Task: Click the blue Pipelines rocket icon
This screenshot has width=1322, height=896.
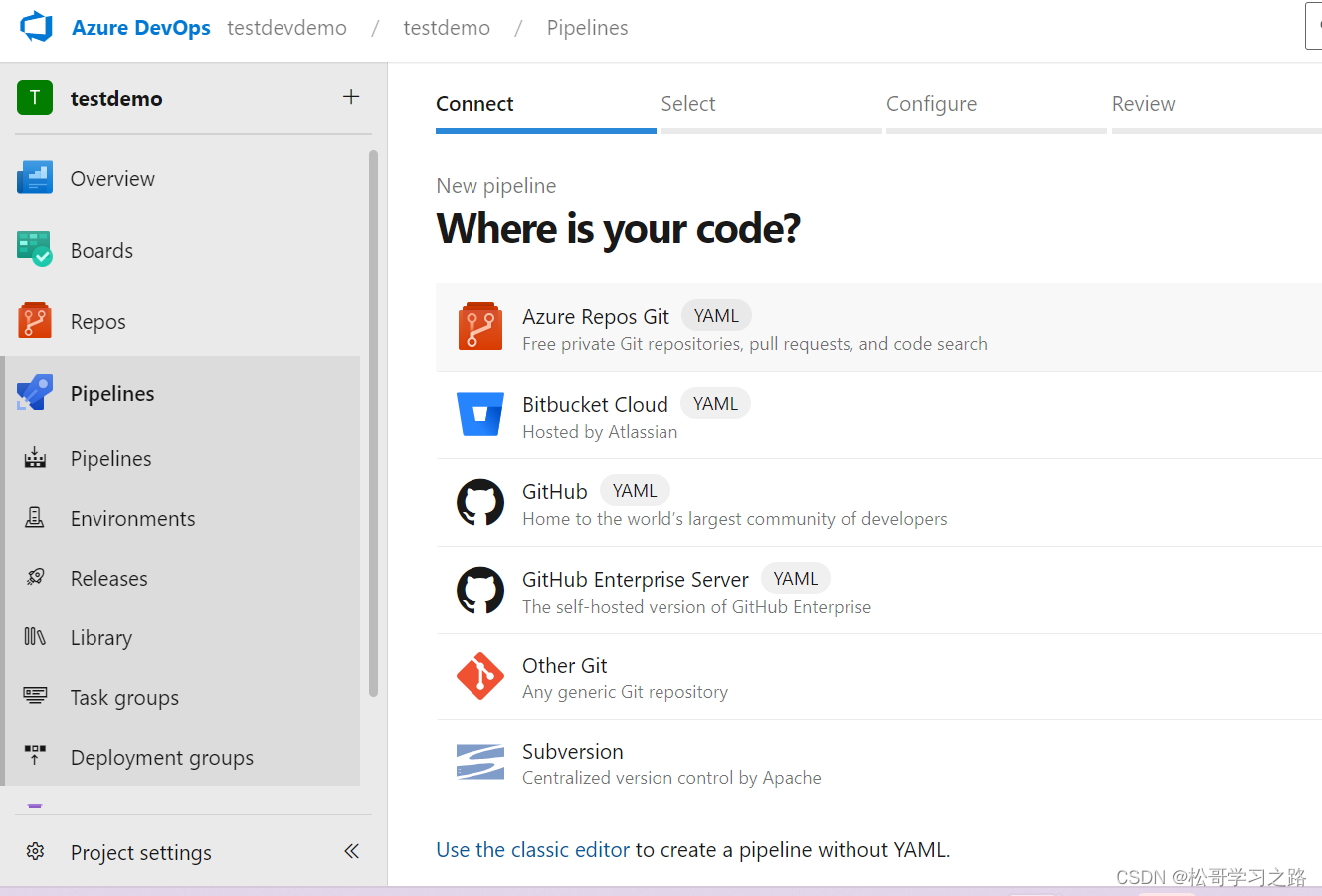Action: pos(35,393)
